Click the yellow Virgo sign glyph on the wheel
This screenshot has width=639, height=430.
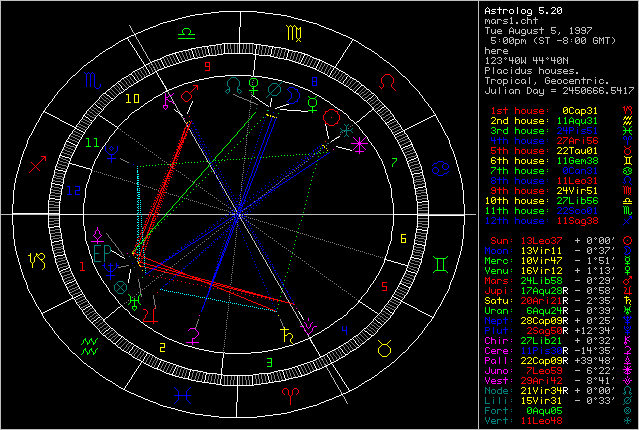[294, 33]
